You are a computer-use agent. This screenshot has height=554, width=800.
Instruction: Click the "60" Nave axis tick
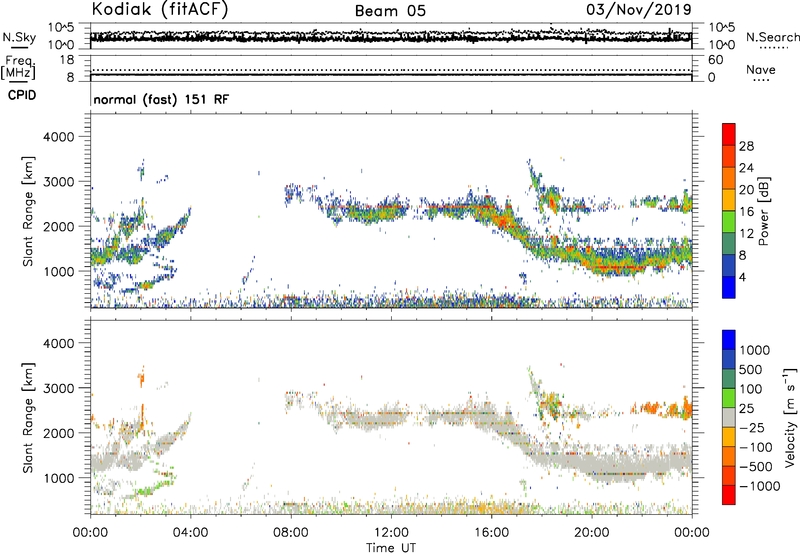(x=715, y=60)
